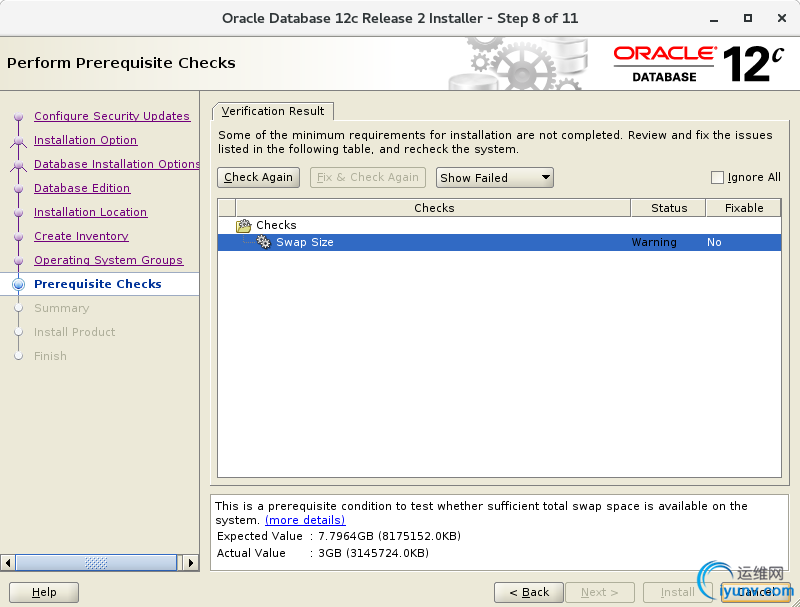Enable the Ignore All checkbox
This screenshot has height=607, width=800.
pyautogui.click(x=717, y=177)
